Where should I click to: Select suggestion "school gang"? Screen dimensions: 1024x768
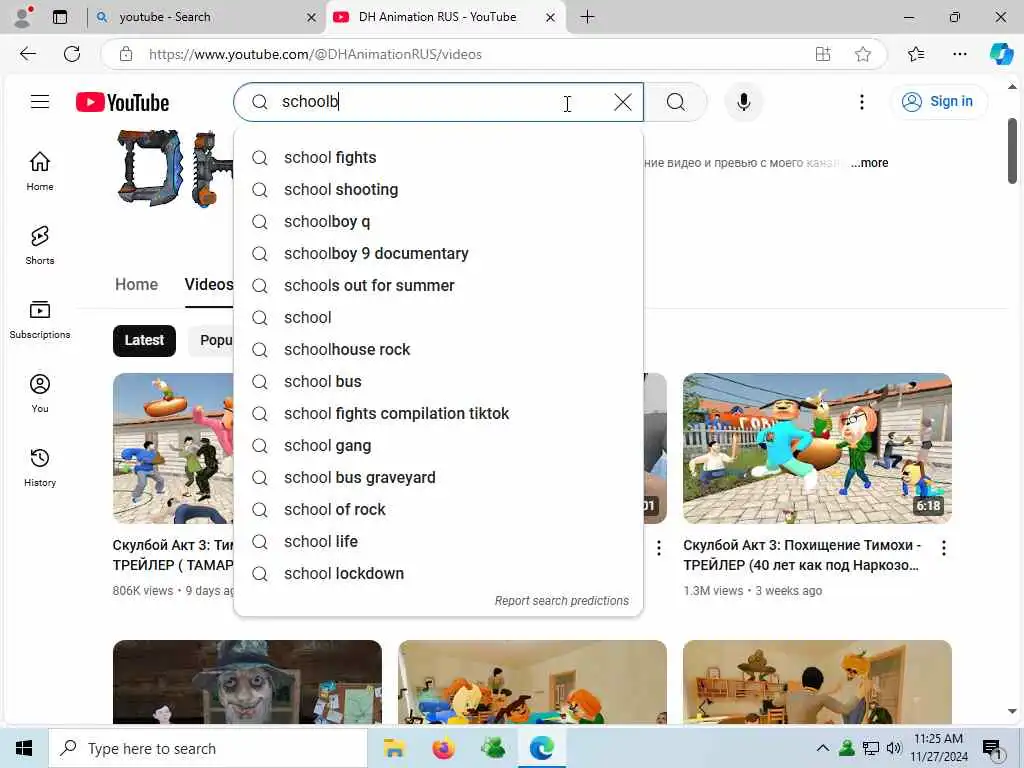(438, 445)
